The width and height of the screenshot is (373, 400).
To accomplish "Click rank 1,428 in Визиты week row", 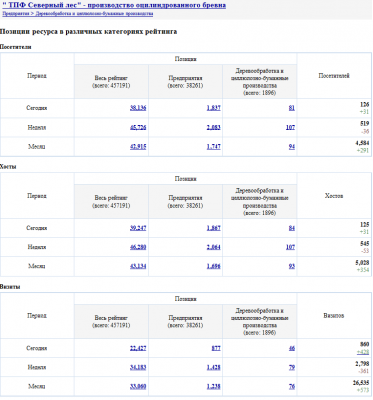I will coord(214,367).
